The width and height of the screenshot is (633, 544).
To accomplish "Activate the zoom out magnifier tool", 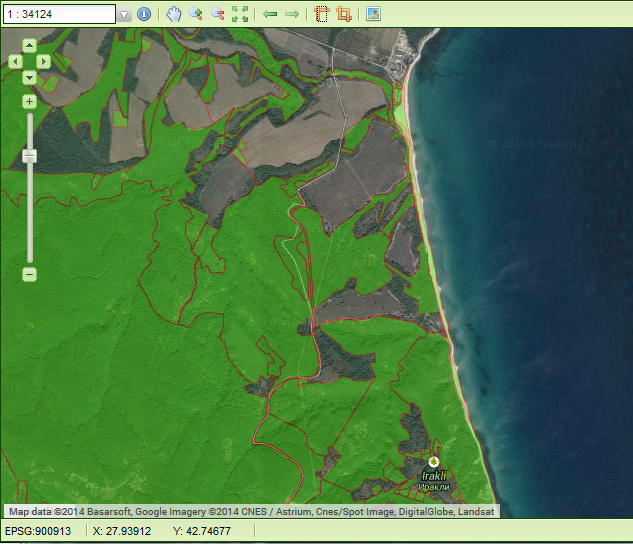I will coord(217,14).
